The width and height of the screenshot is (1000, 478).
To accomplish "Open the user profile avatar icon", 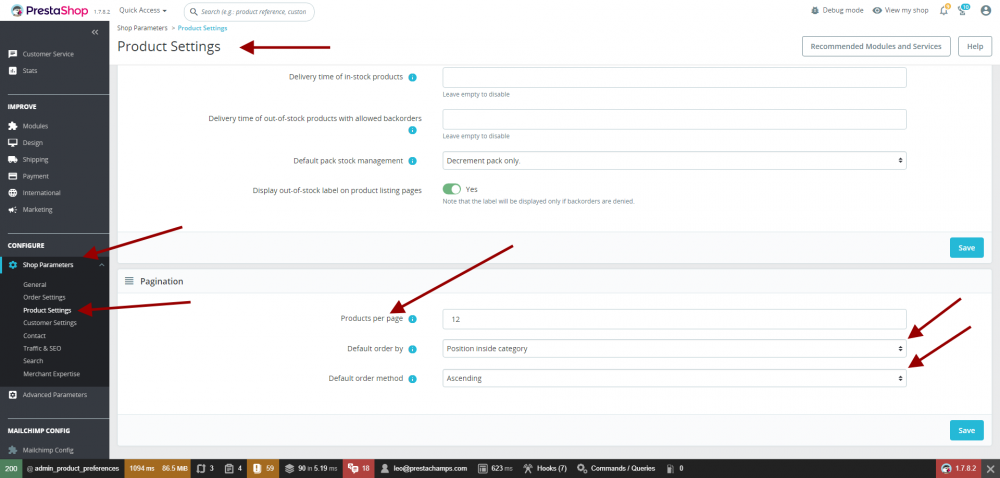I will (x=985, y=11).
